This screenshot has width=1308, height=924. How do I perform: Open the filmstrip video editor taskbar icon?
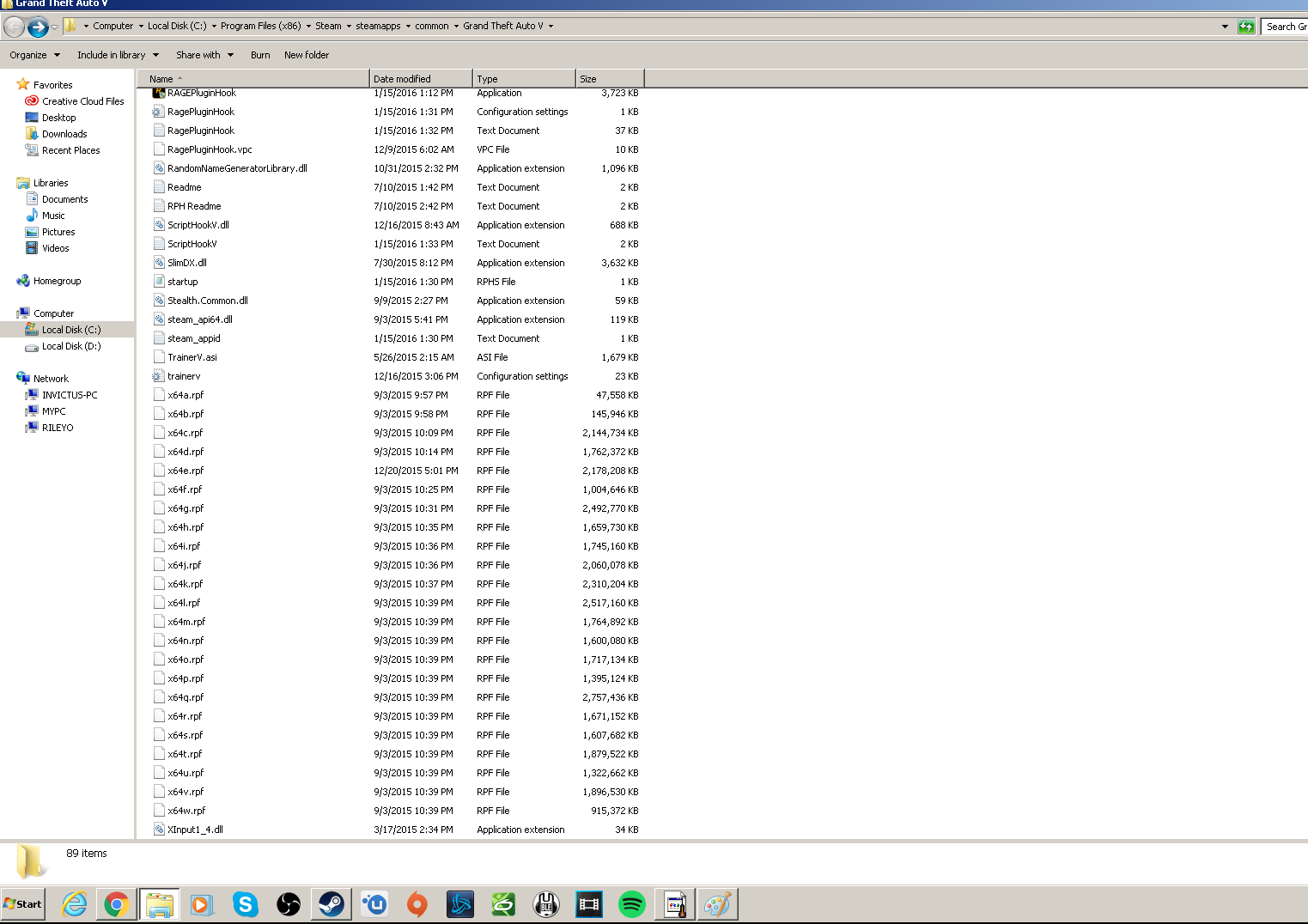[589, 904]
